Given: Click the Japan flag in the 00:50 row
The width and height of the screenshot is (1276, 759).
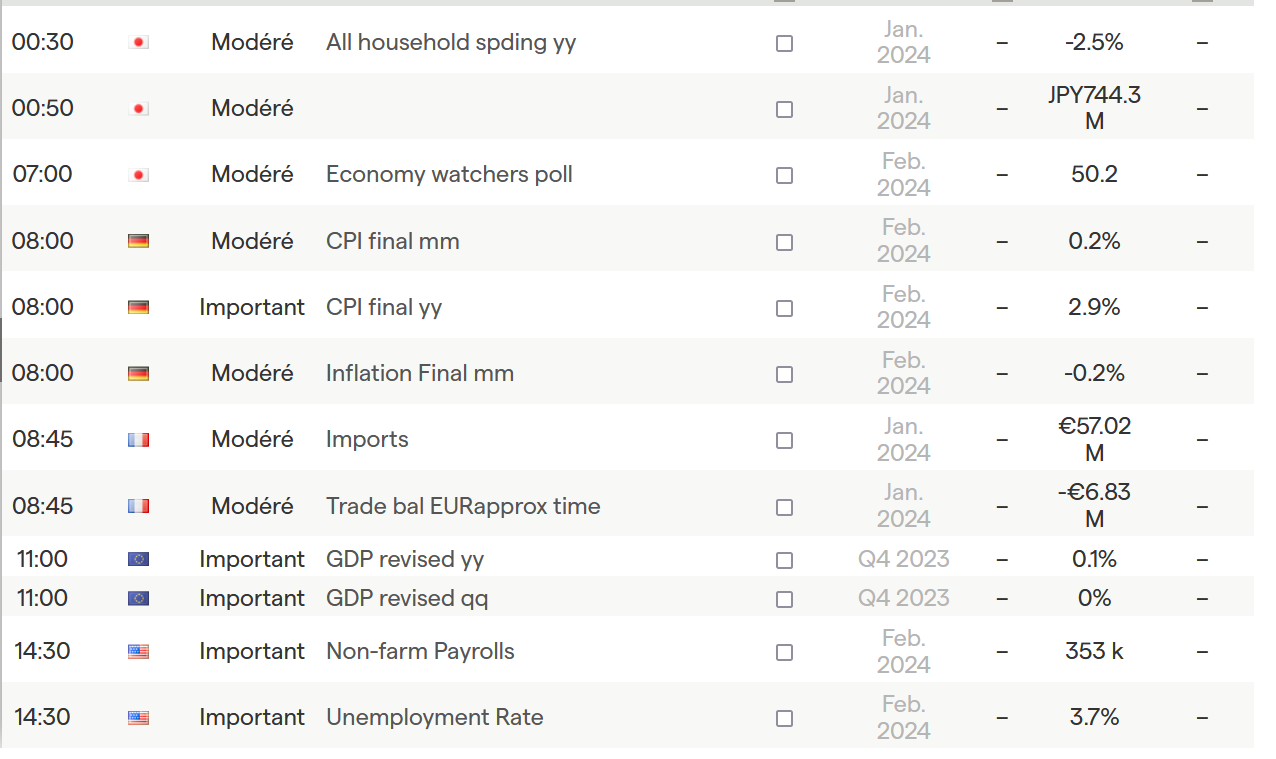Looking at the screenshot, I should click(x=139, y=108).
